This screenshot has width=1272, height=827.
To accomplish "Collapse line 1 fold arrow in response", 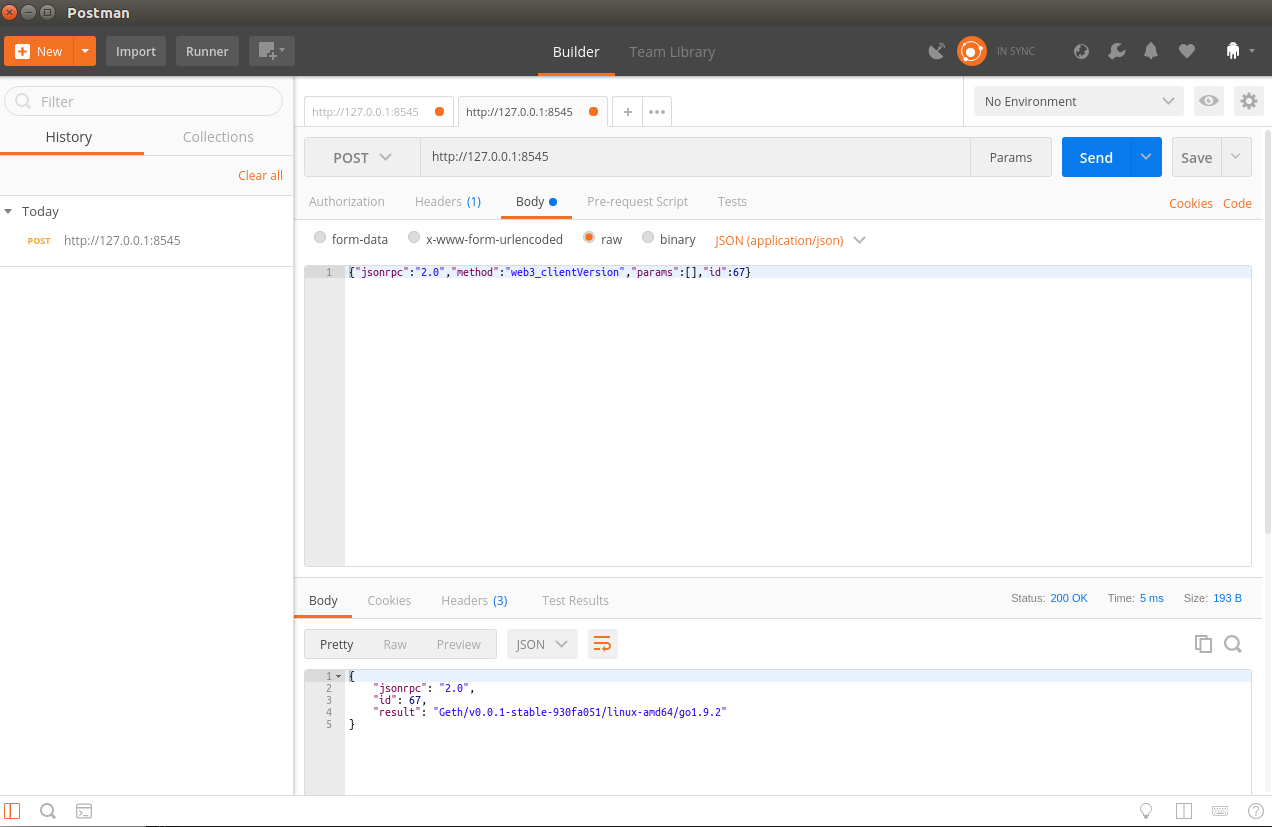I will pos(340,677).
